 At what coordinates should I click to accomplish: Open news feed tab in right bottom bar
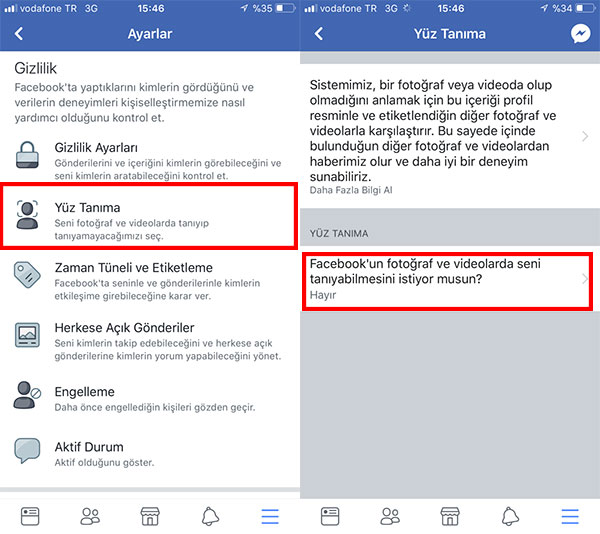[x=330, y=516]
